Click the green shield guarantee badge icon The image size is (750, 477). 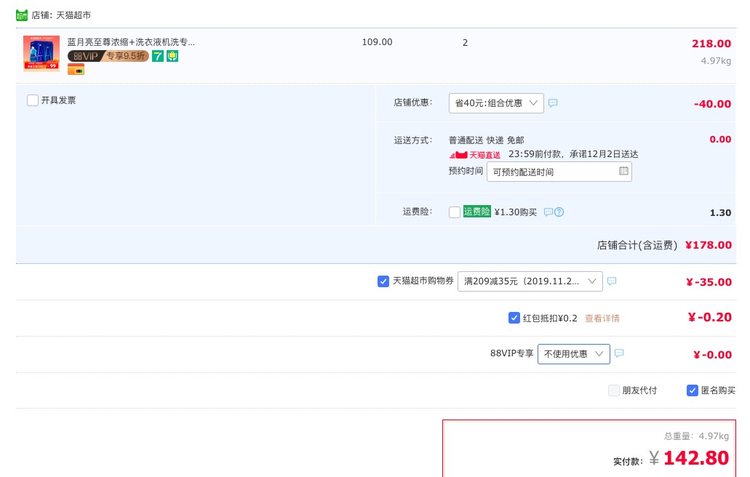pyautogui.click(x=172, y=56)
